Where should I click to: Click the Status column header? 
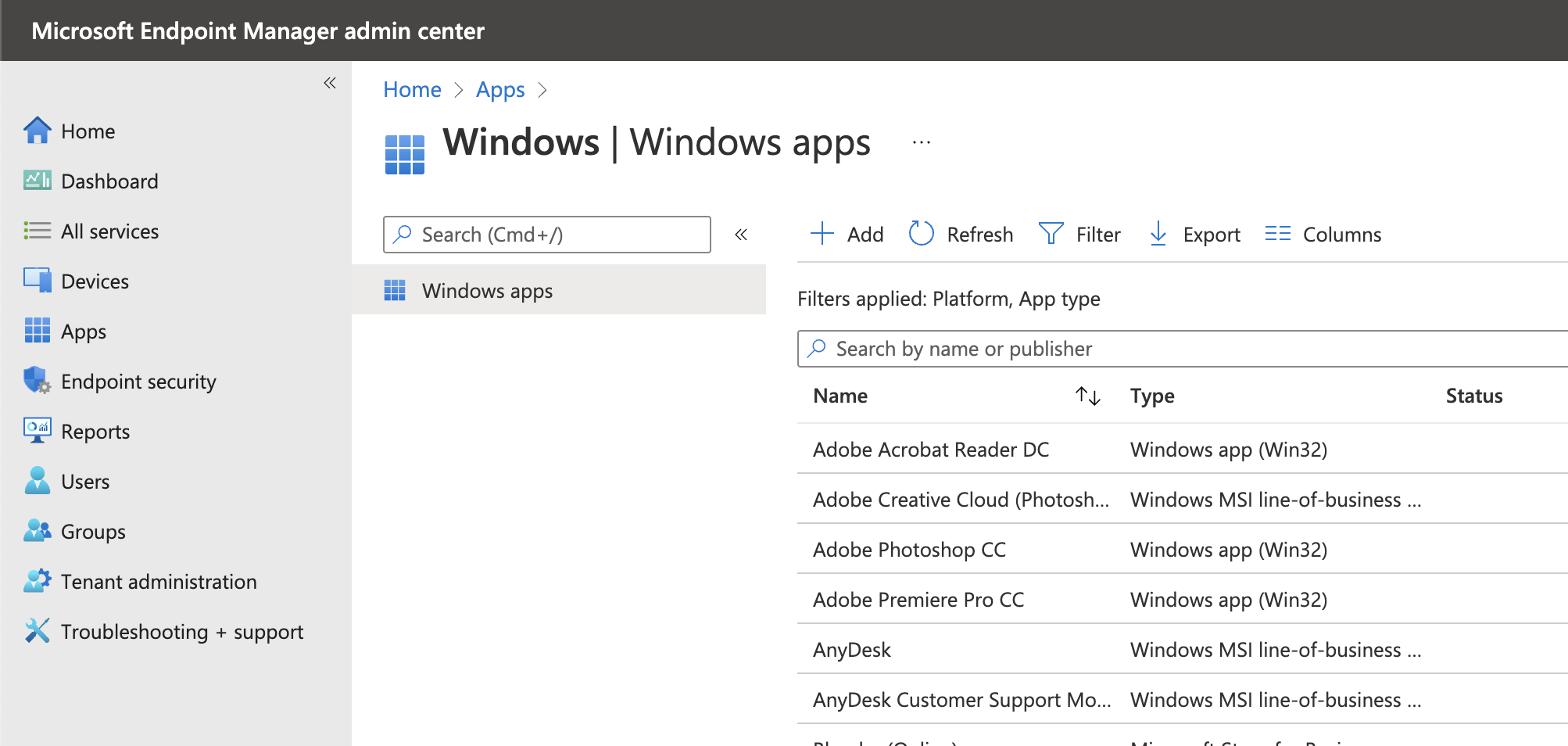coord(1474,396)
